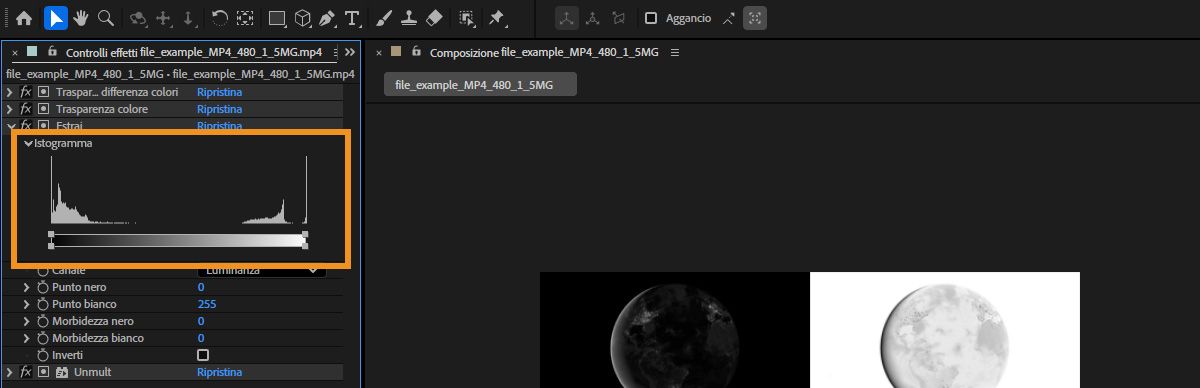Image resolution: width=1200 pixels, height=388 pixels.
Task: Select the Roto Brush tool
Action: click(x=466, y=18)
